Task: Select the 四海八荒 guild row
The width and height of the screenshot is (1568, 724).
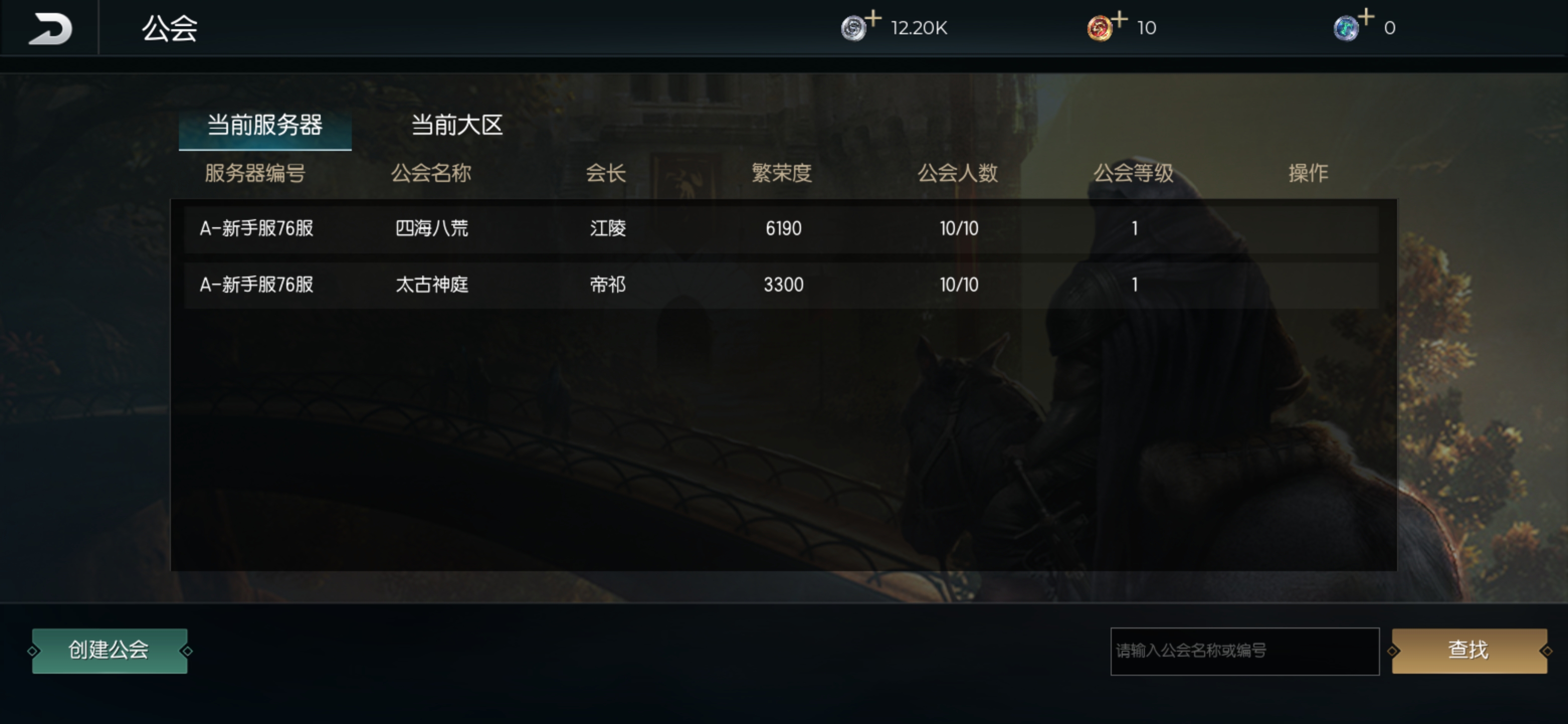Action: point(781,229)
